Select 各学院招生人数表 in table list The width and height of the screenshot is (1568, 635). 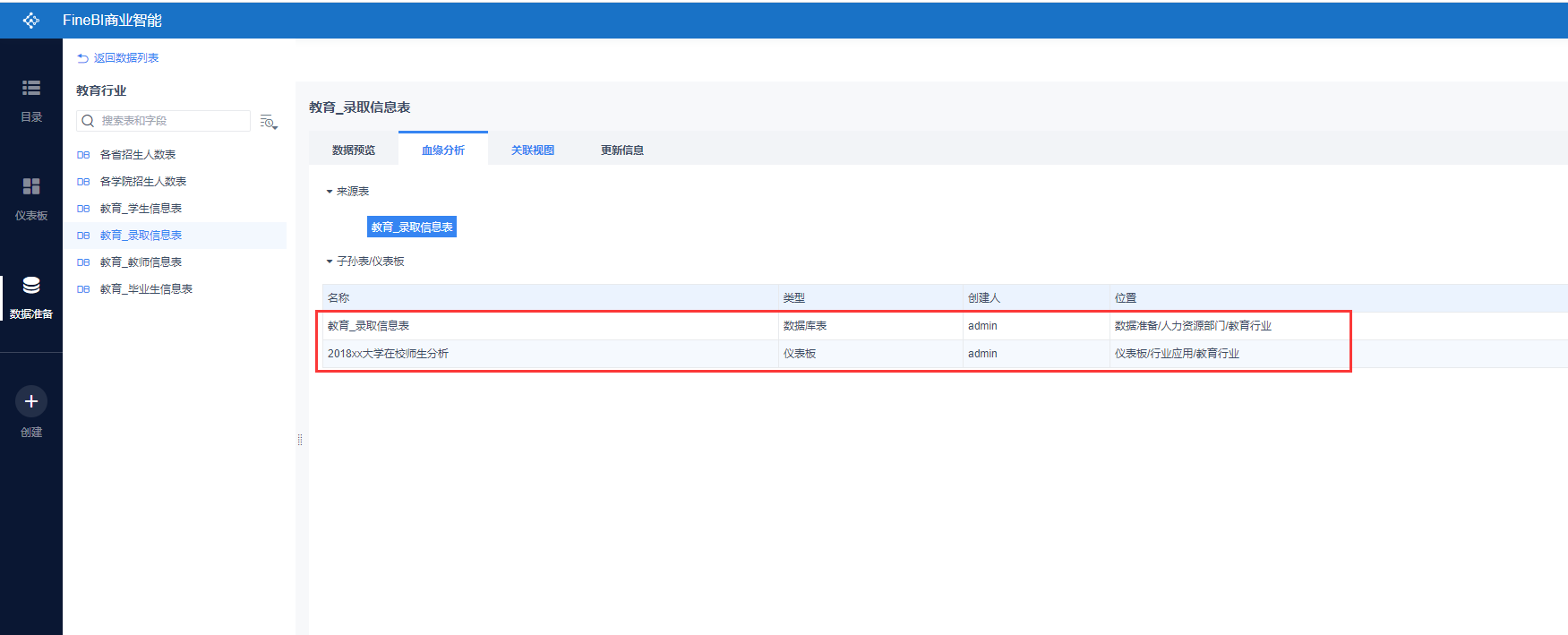143,182
